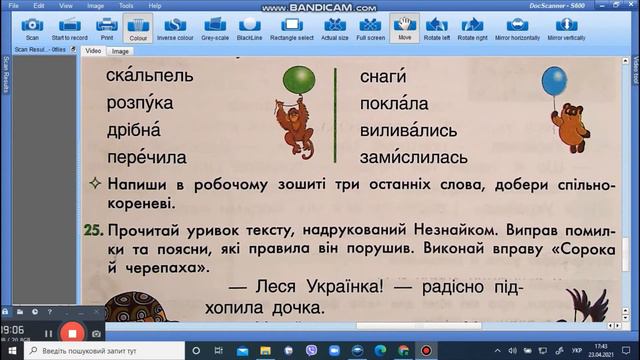Open the Windows Start menu

click(x=12, y=351)
